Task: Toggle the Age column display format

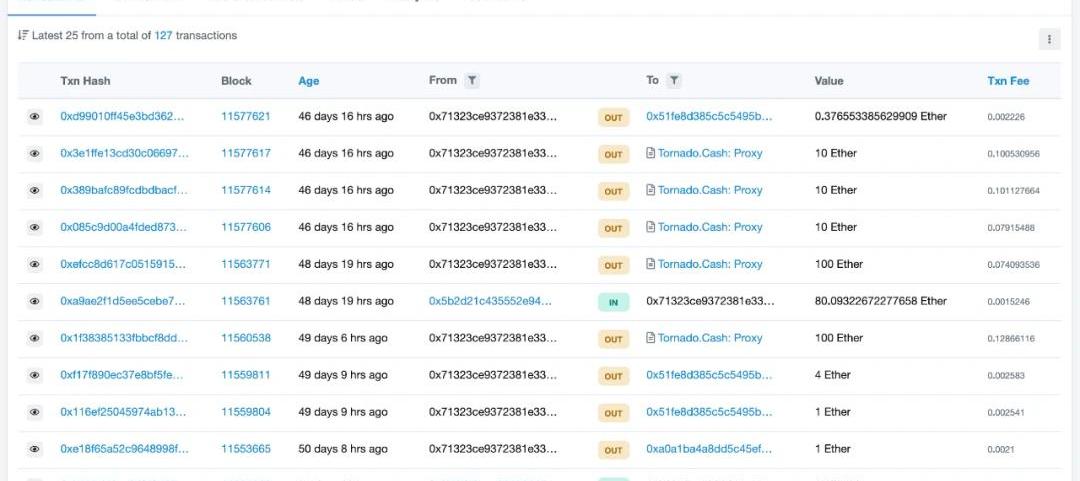Action: (308, 81)
